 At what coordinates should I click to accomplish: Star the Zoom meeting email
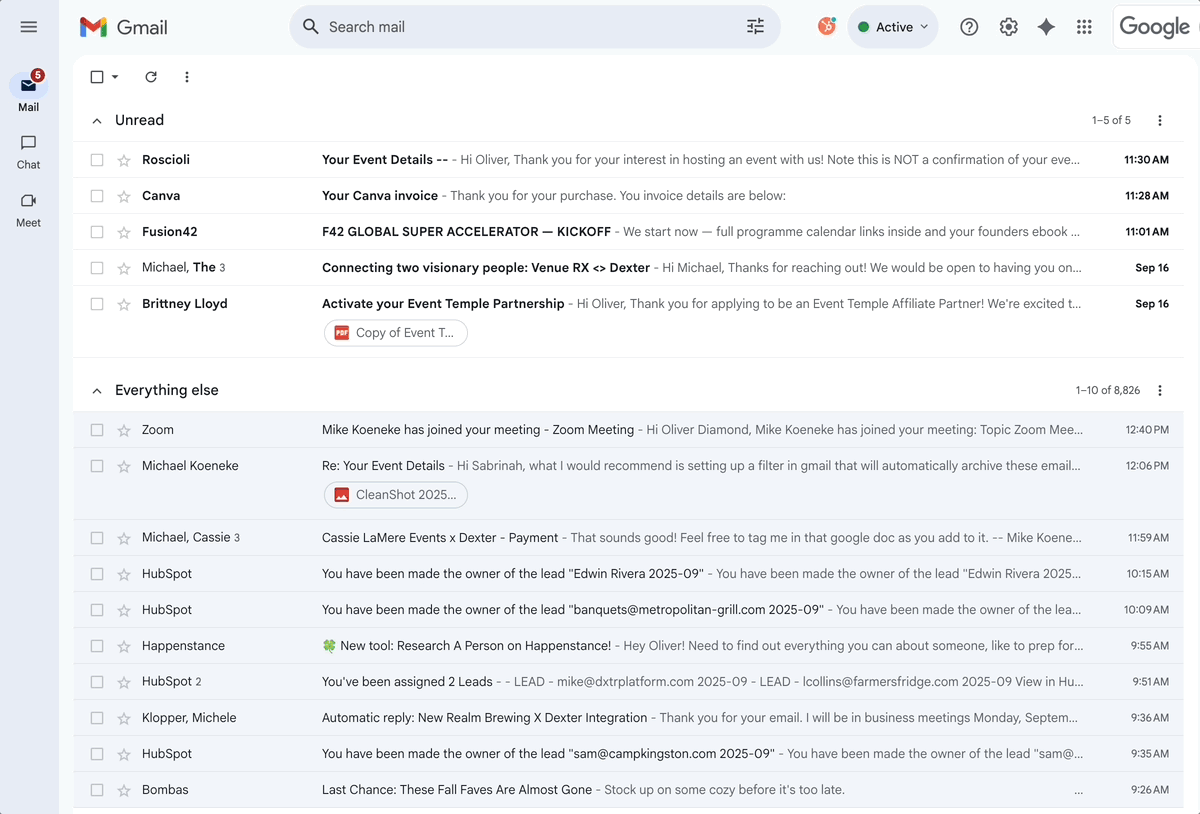pyautogui.click(x=124, y=430)
